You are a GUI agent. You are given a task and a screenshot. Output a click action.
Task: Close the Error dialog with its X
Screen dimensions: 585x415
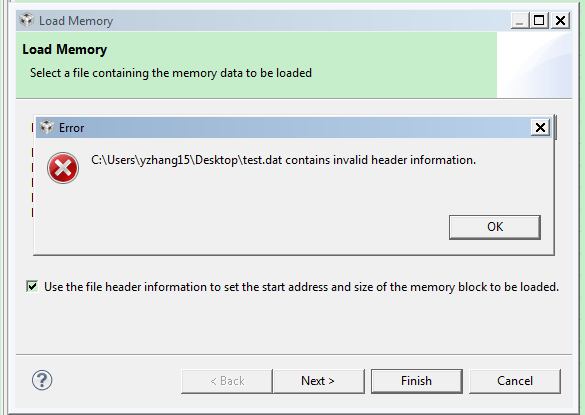point(540,128)
